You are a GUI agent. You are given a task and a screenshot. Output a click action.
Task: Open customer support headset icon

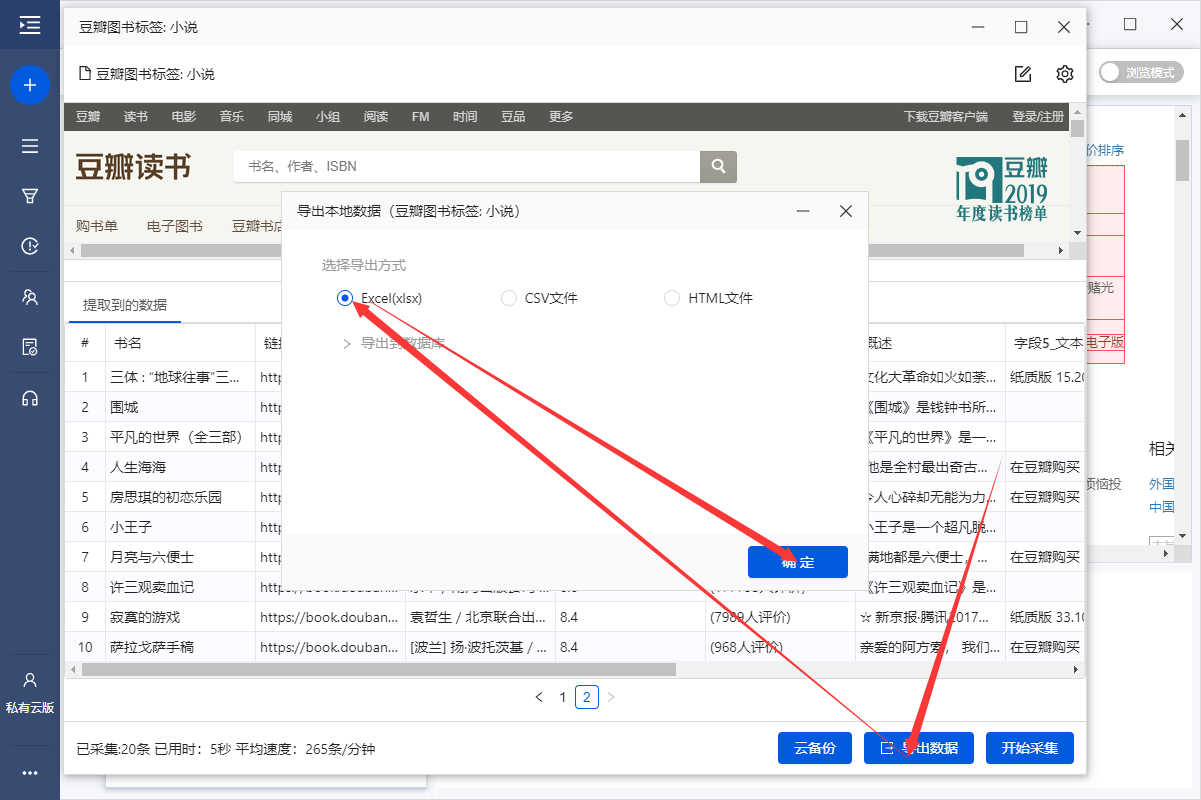[30, 398]
